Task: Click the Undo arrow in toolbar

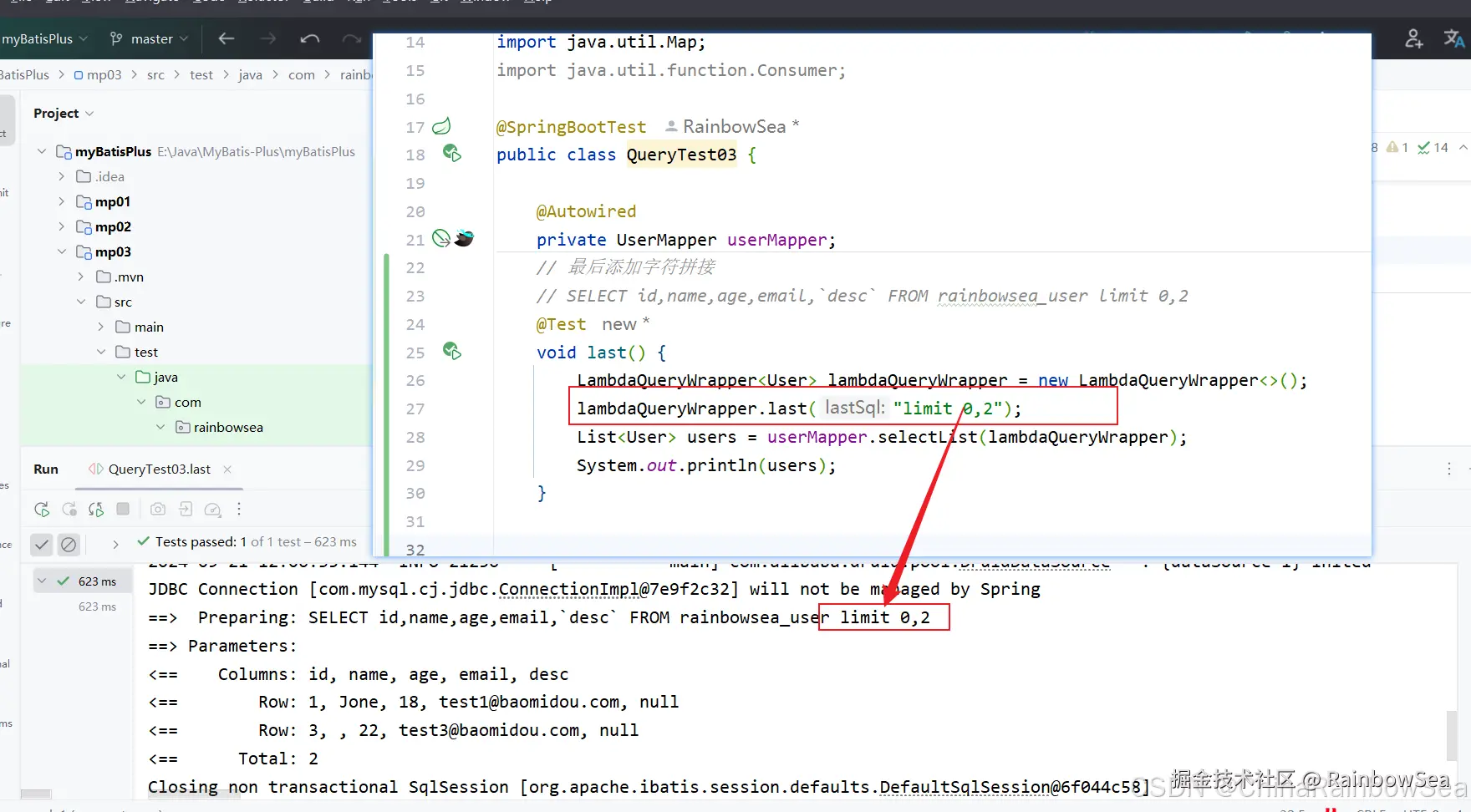Action: (x=310, y=38)
